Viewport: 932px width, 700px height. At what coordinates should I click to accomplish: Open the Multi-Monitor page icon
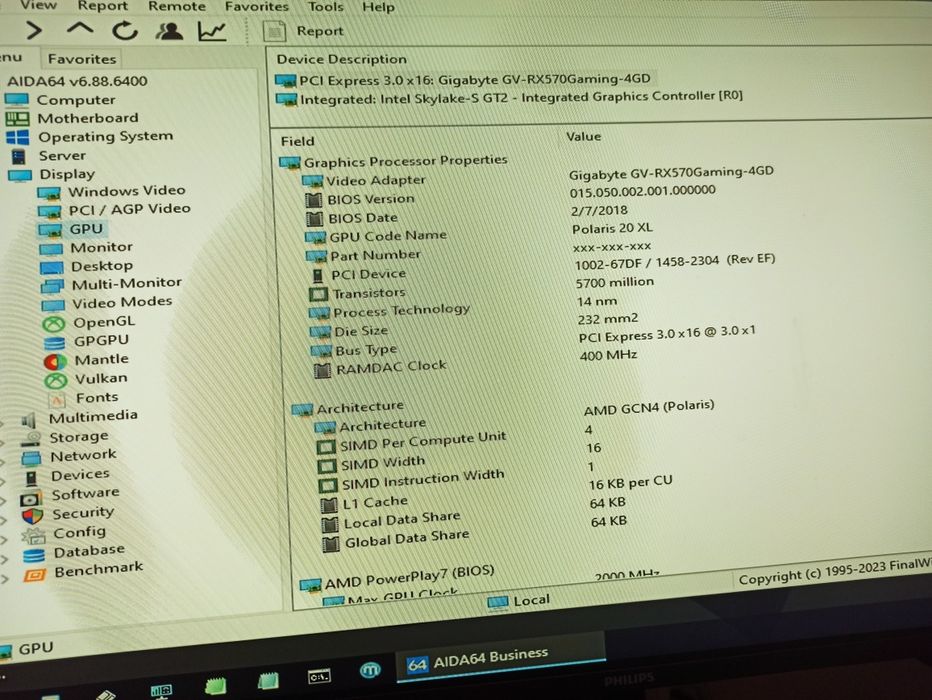tap(52, 286)
